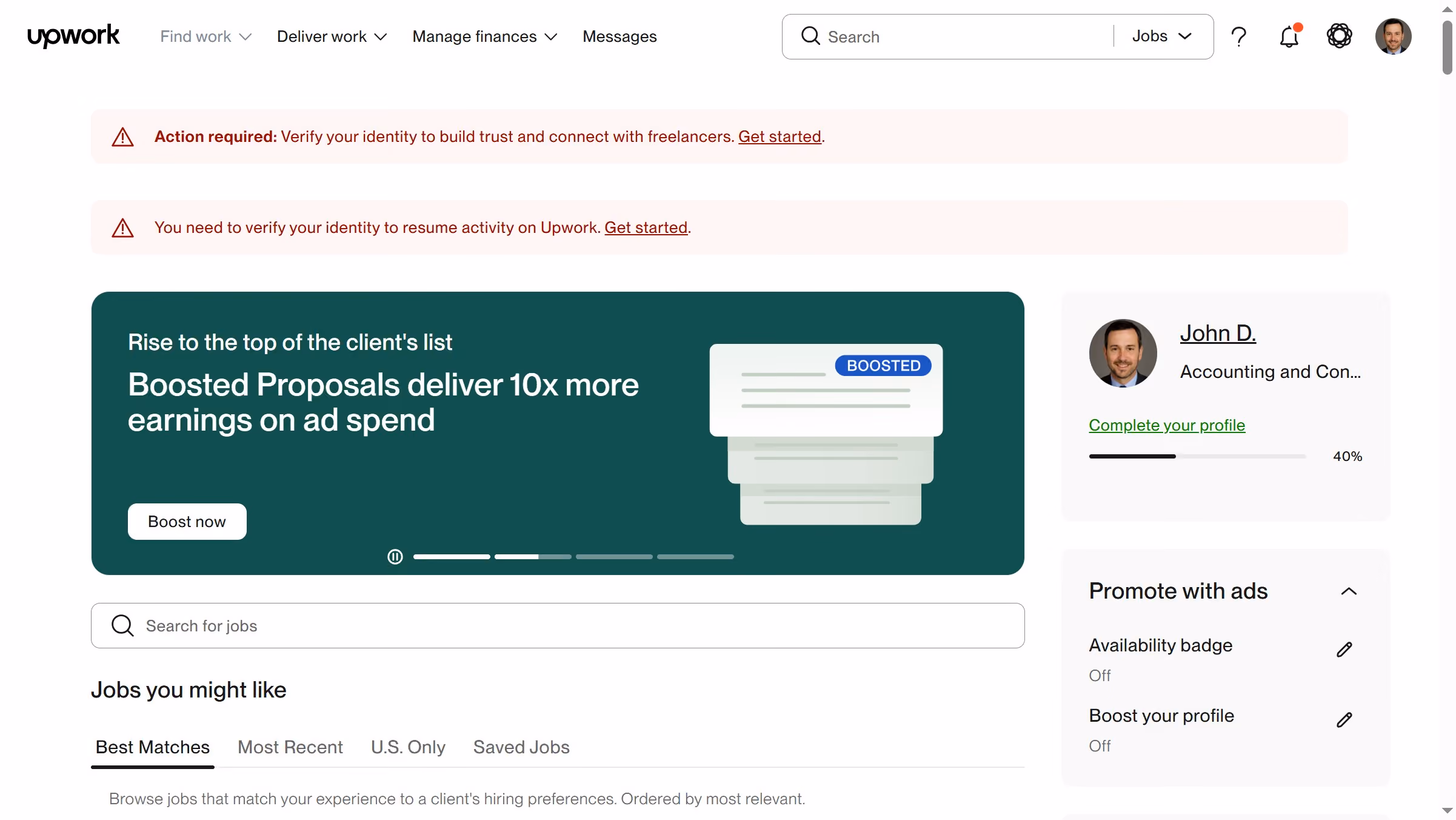1456x820 pixels.
Task: Pause the banner carousel
Action: coord(395,556)
